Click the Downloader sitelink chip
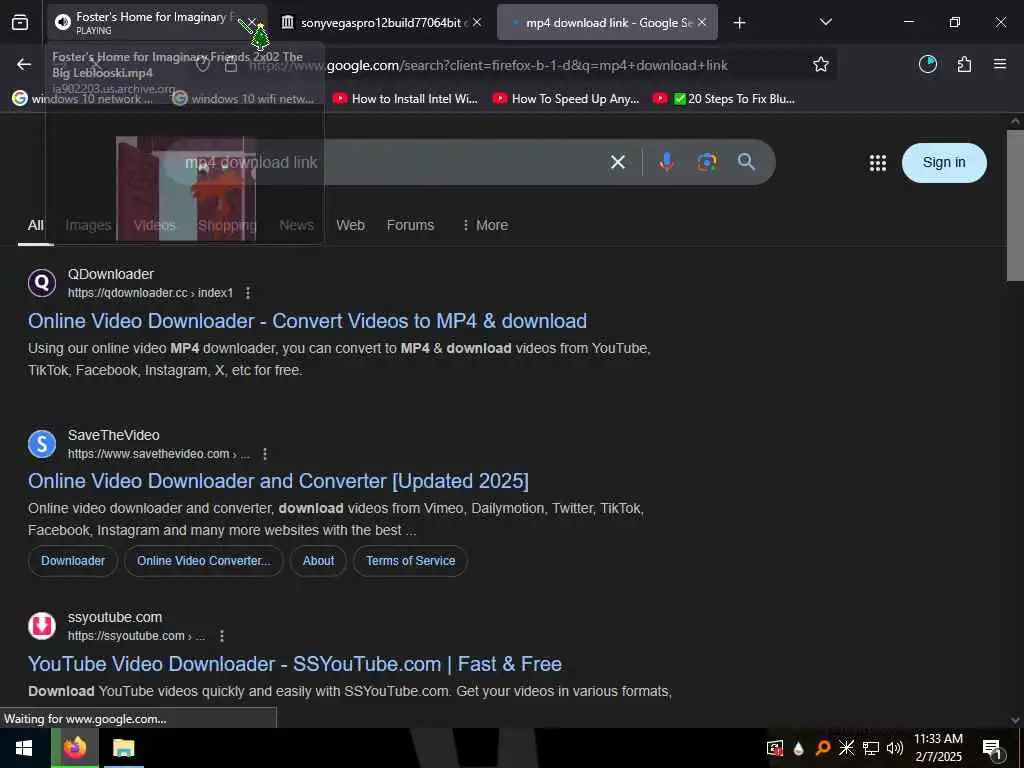The image size is (1024, 768). tap(72, 561)
